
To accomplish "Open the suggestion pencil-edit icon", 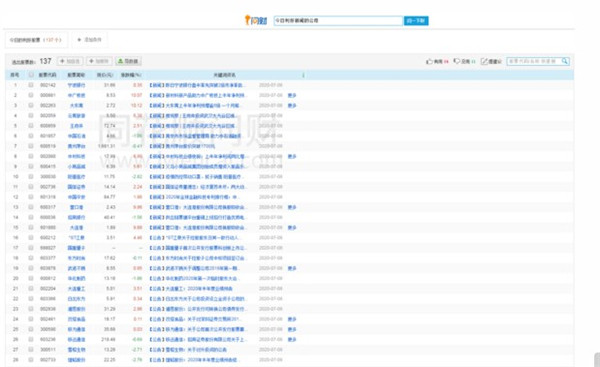I will (484, 61).
